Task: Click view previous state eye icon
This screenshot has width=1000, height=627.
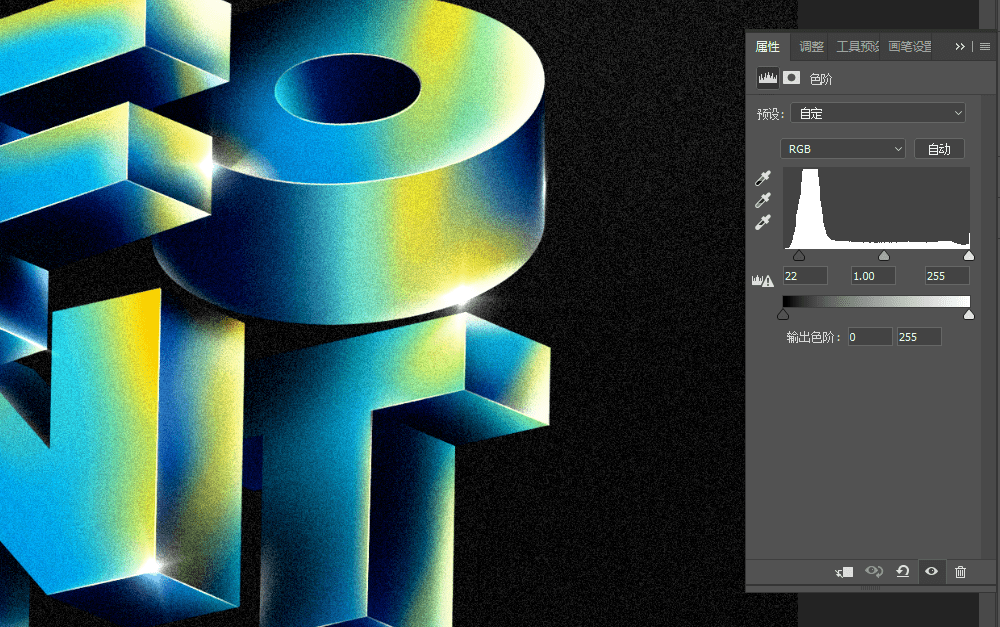Action: 874,571
